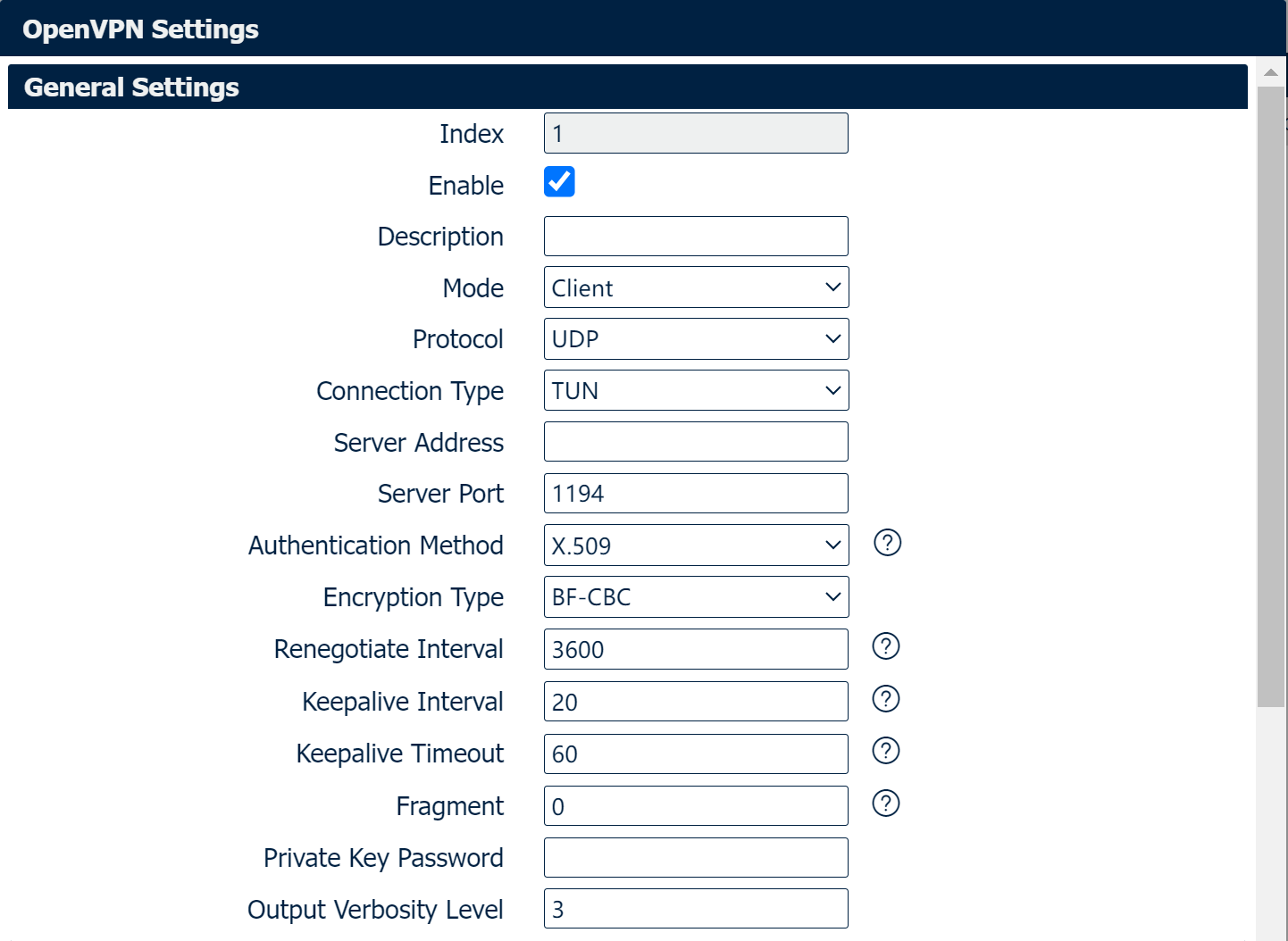The height and width of the screenshot is (941, 1288).
Task: Expand the Authentication Method dropdown
Action: 696,545
